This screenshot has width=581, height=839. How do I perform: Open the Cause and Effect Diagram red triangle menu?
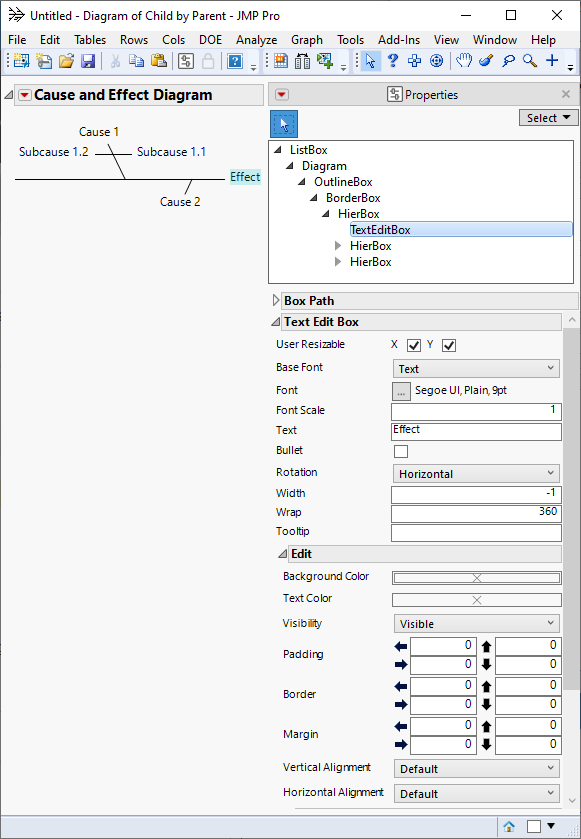25,95
